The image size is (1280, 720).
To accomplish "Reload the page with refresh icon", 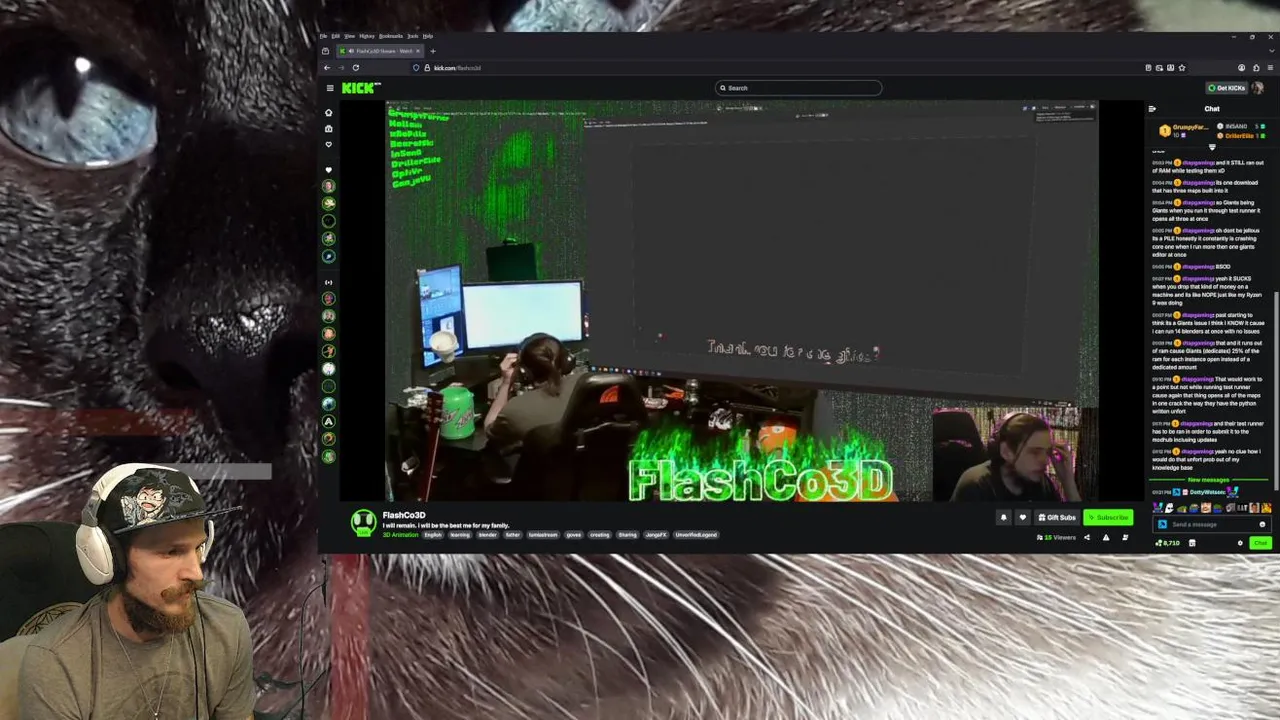I will [x=355, y=68].
